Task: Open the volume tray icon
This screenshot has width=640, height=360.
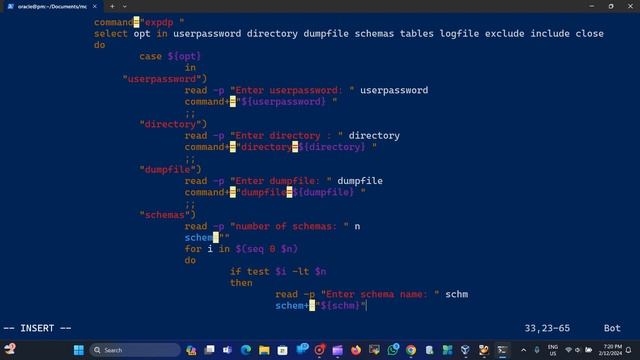Action: click(x=578, y=350)
